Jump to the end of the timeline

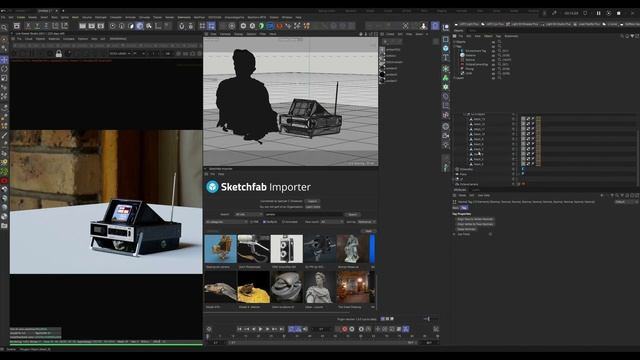click(282, 329)
